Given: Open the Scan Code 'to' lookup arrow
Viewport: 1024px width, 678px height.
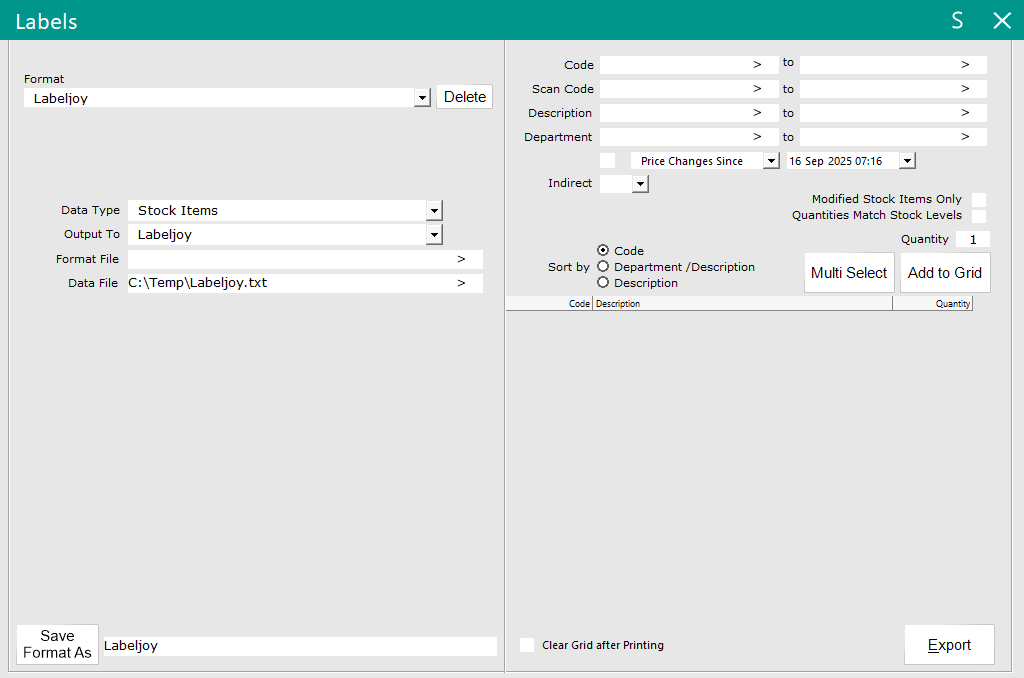Looking at the screenshot, I should pos(965,89).
